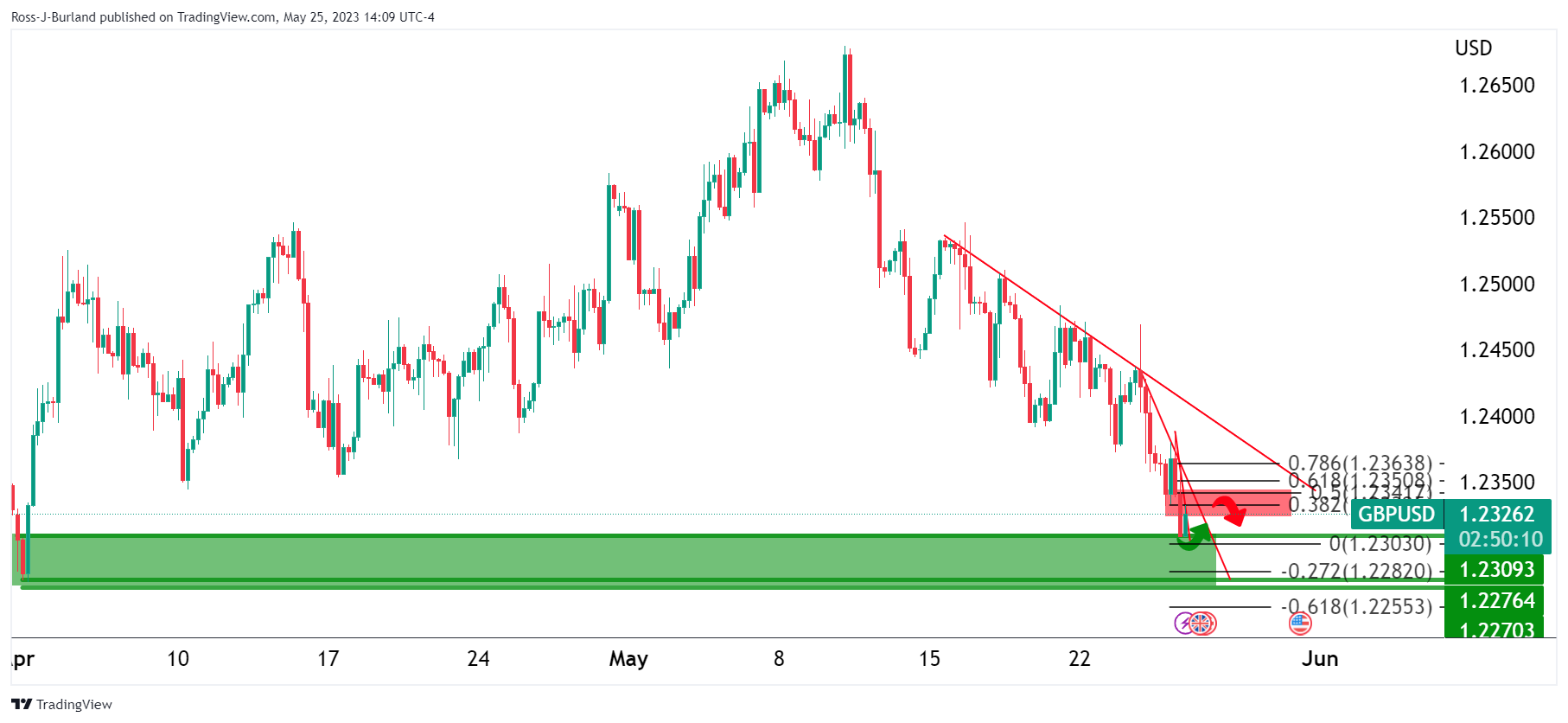This screenshot has width=1568, height=723.
Task: Click the green support zone rectangle
Action: (x=605, y=559)
